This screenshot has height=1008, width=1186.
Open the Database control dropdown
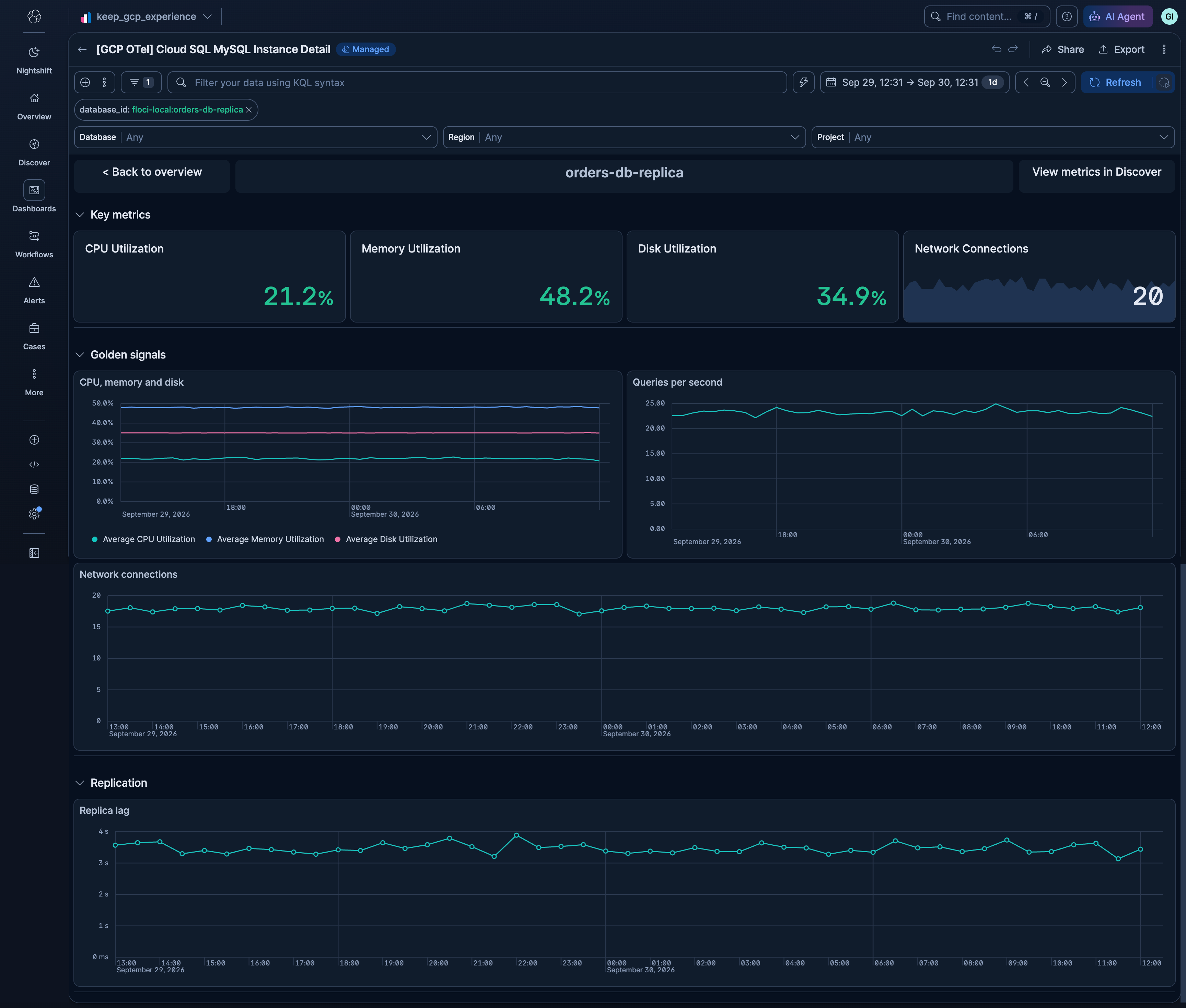point(255,137)
